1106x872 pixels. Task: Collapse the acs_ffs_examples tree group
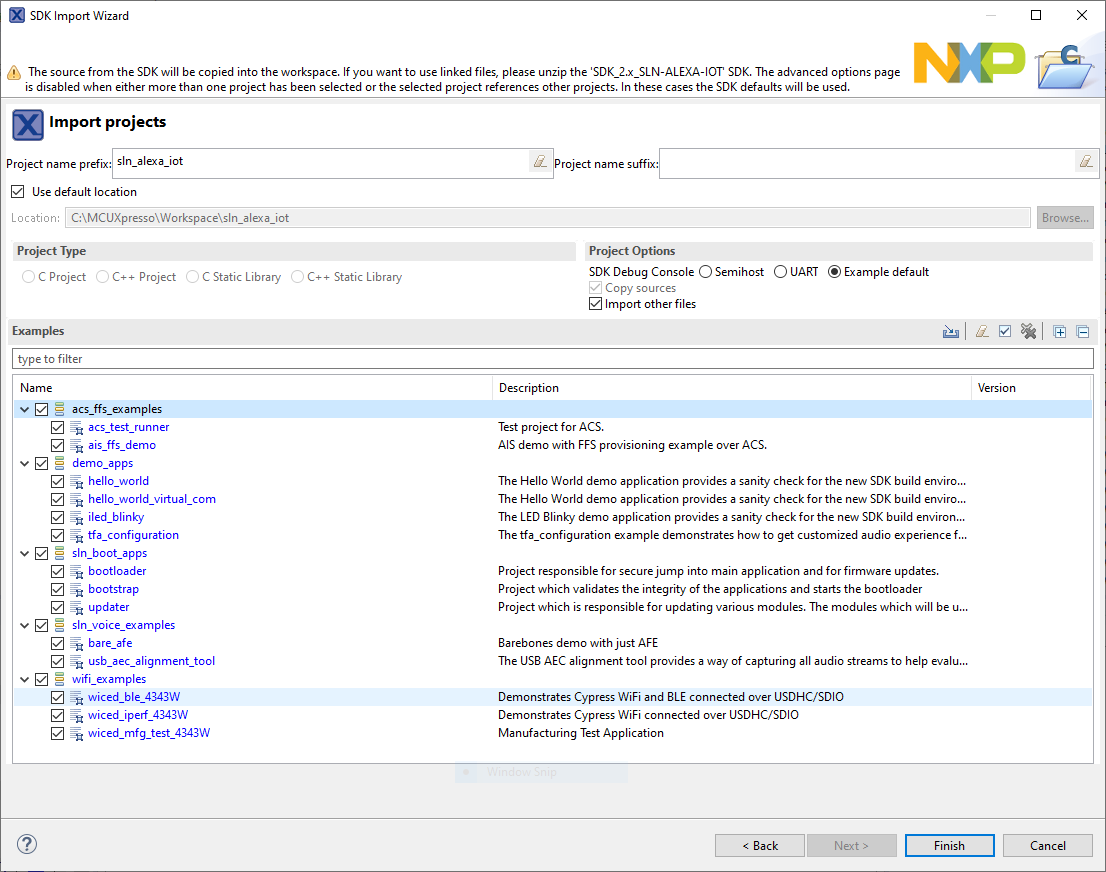[x=25, y=409]
